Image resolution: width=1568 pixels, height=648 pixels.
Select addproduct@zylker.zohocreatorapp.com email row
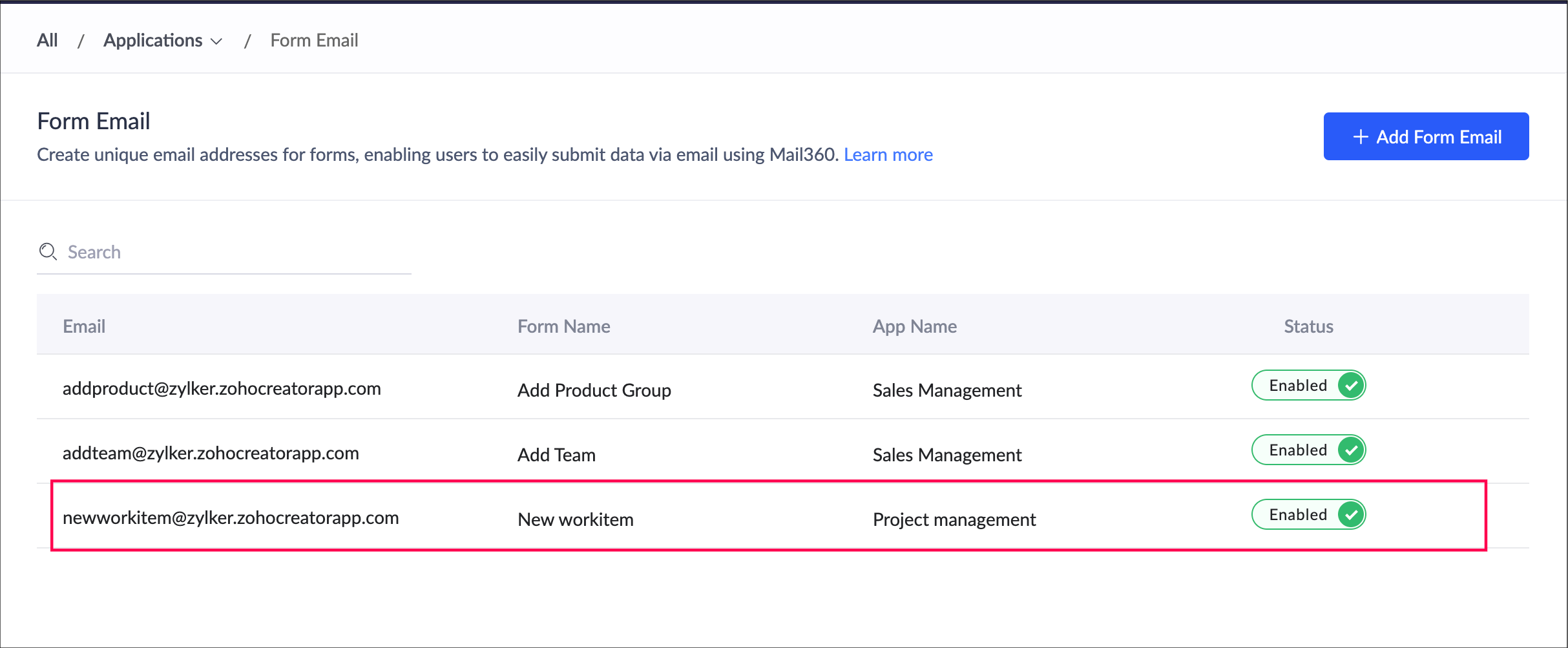point(222,389)
